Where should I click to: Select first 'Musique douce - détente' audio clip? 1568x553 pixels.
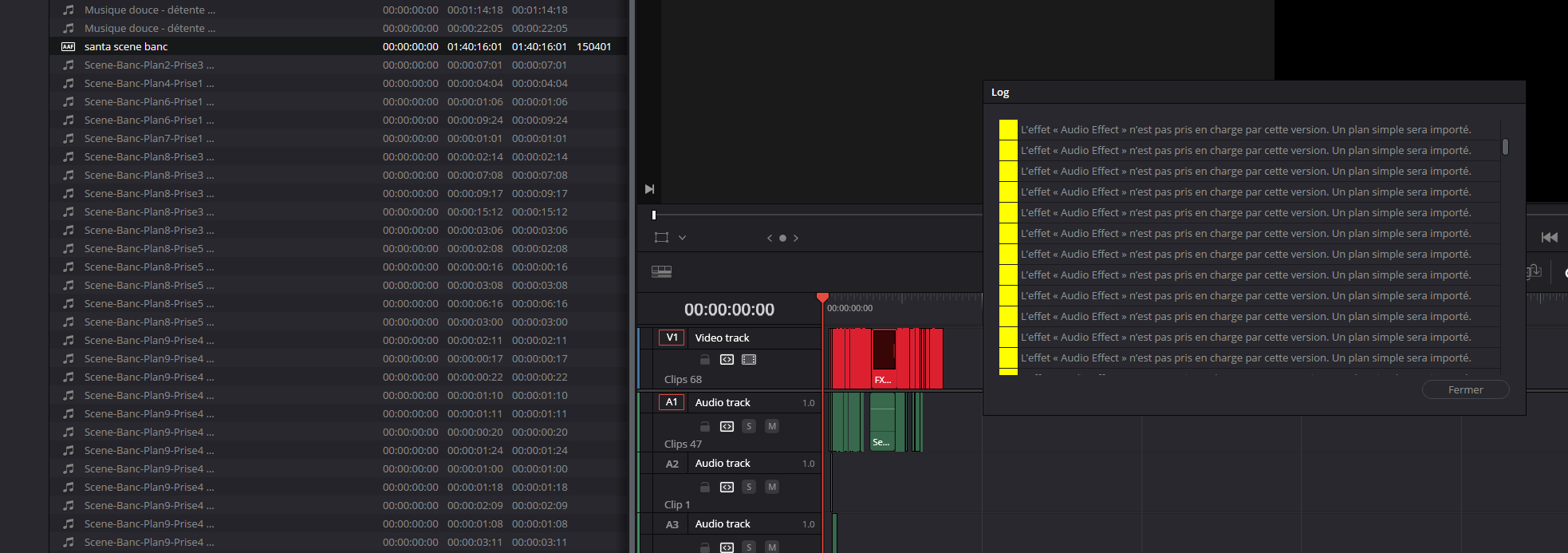click(x=150, y=10)
